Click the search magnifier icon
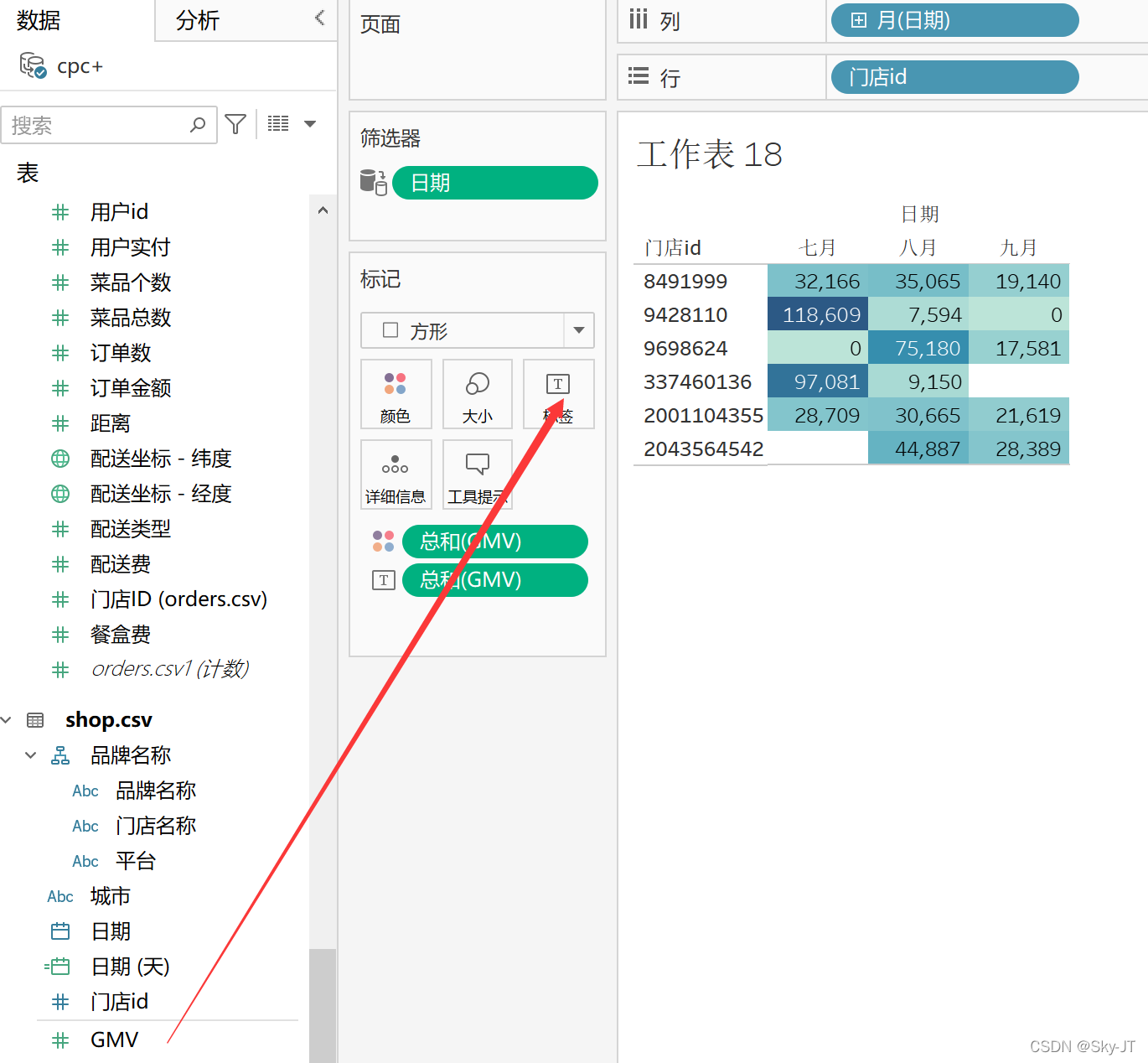The image size is (1148, 1063). [198, 125]
